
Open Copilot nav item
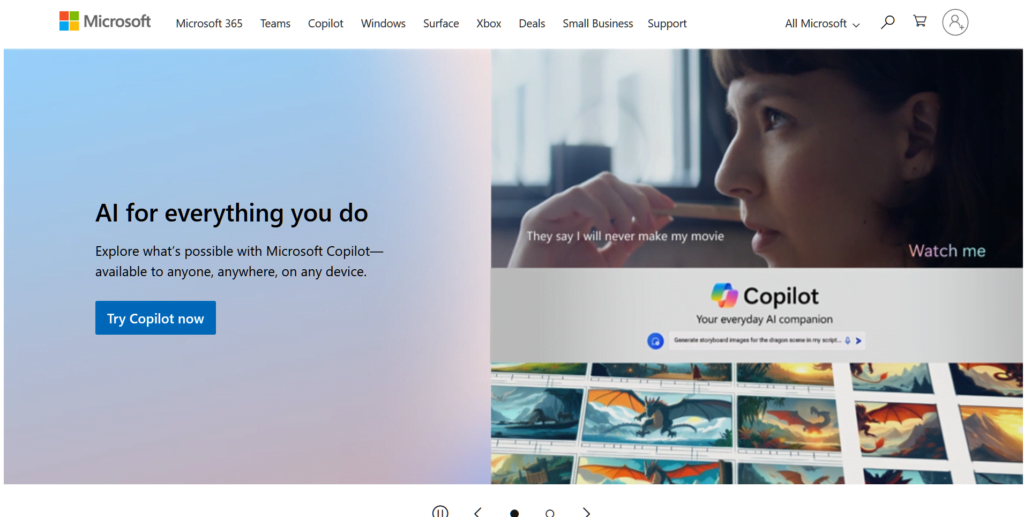coord(325,24)
